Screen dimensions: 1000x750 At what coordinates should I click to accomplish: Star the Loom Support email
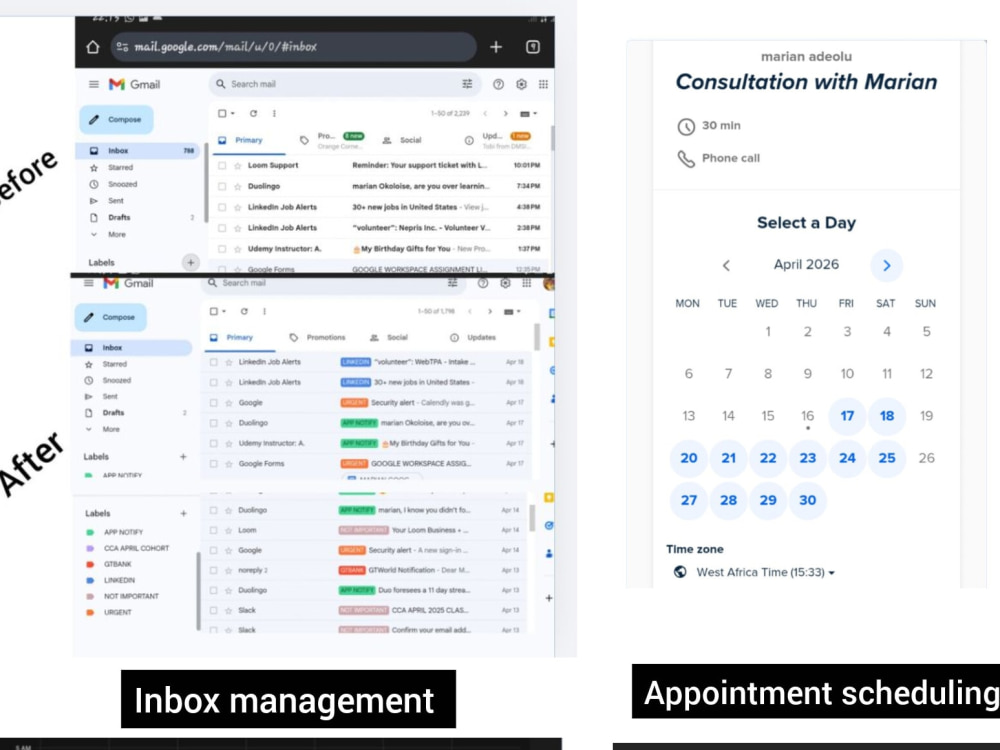point(237,166)
